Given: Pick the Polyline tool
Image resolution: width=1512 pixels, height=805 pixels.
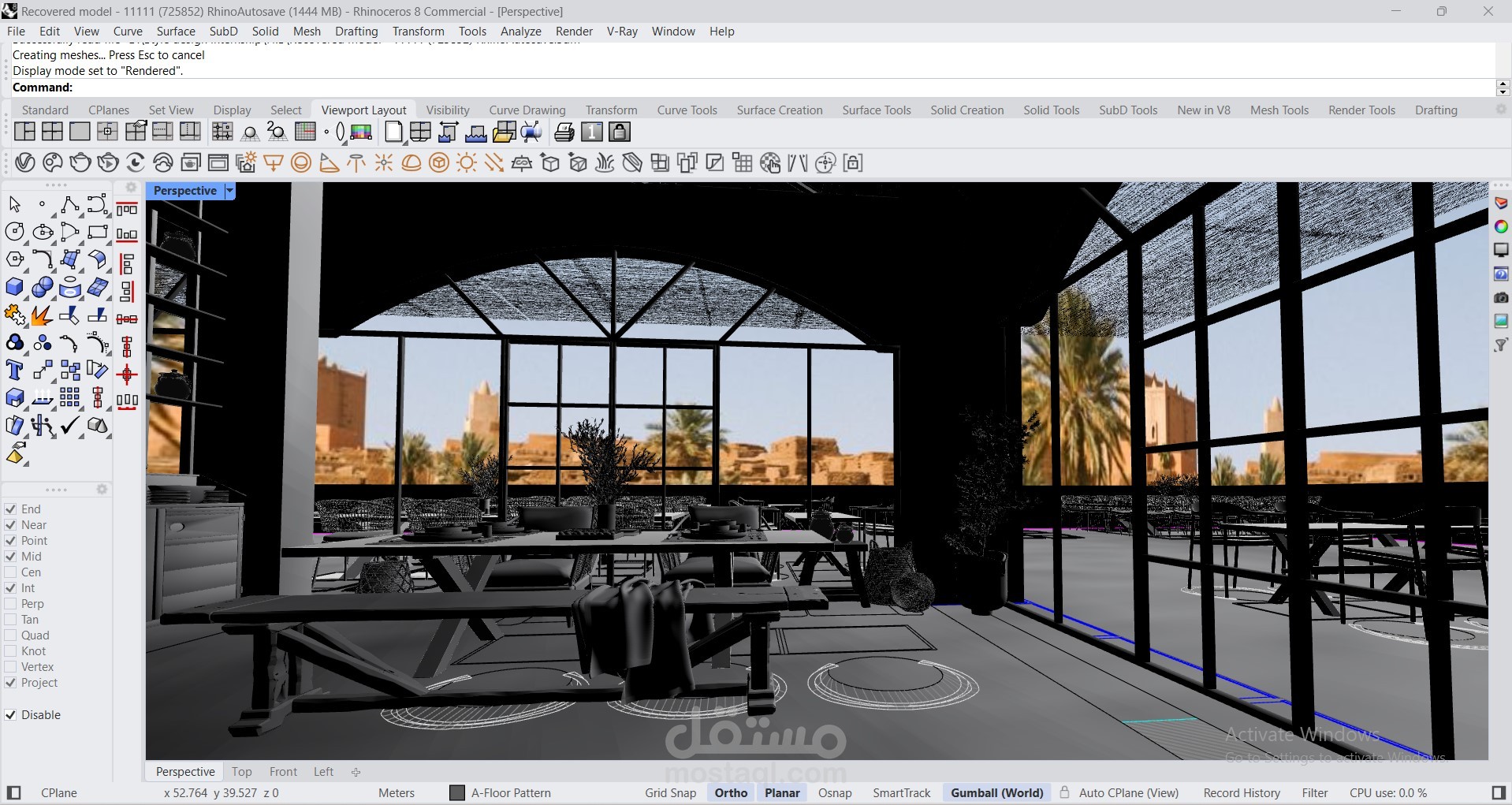Looking at the screenshot, I should 69,205.
